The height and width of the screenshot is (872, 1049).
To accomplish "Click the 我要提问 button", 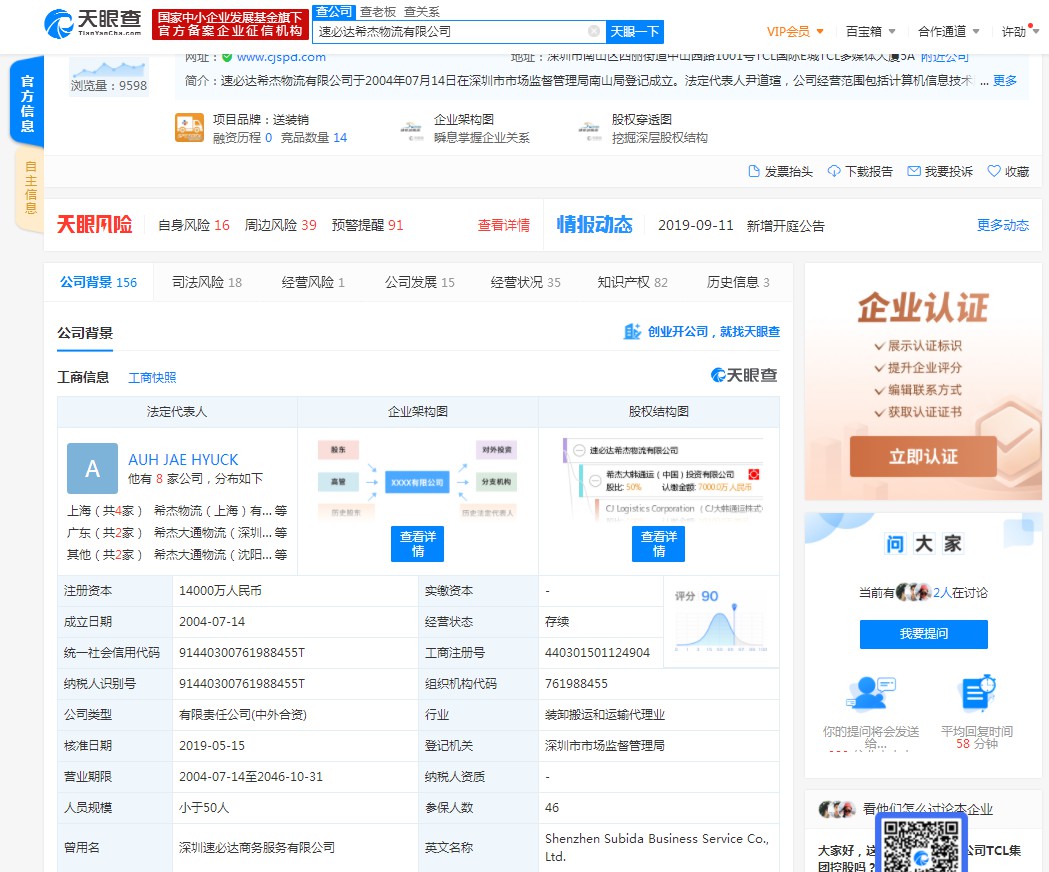I will pos(923,634).
